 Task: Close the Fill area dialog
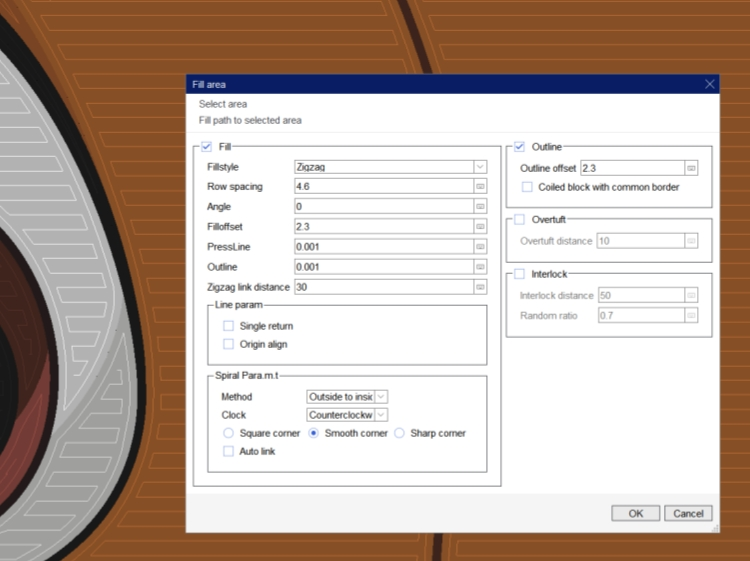pos(710,85)
